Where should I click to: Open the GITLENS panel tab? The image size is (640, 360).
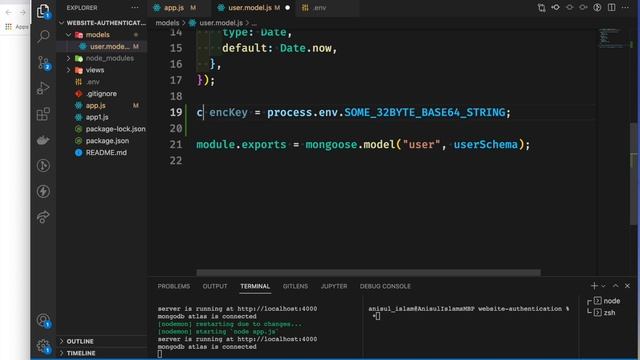pyautogui.click(x=296, y=286)
